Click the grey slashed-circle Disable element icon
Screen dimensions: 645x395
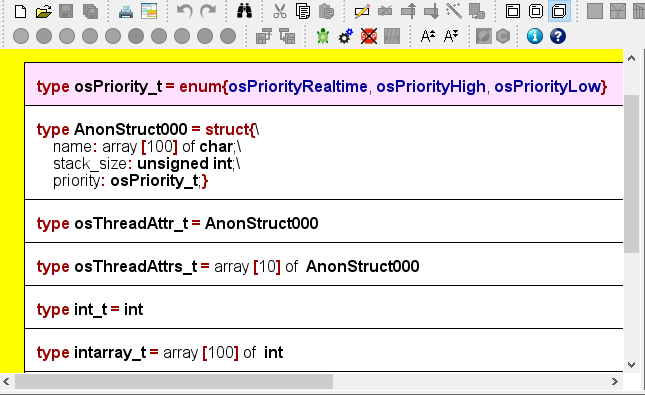tap(484, 37)
